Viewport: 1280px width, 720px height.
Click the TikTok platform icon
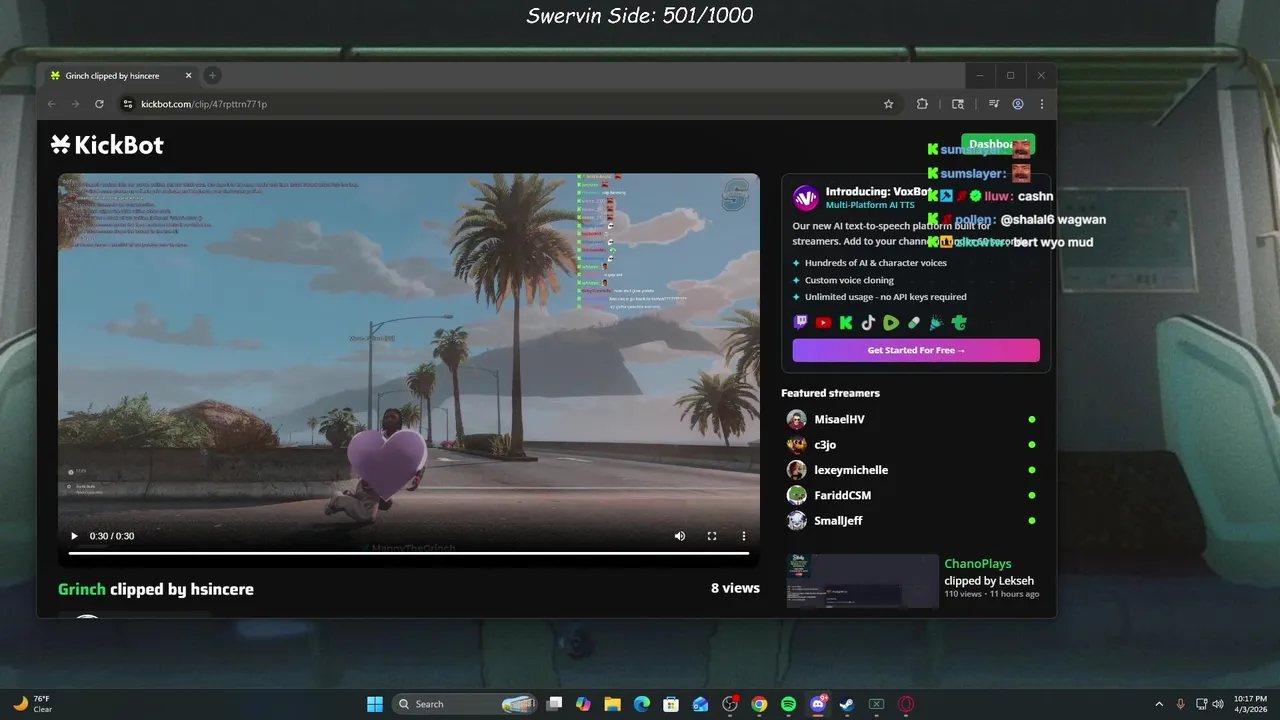(868, 323)
